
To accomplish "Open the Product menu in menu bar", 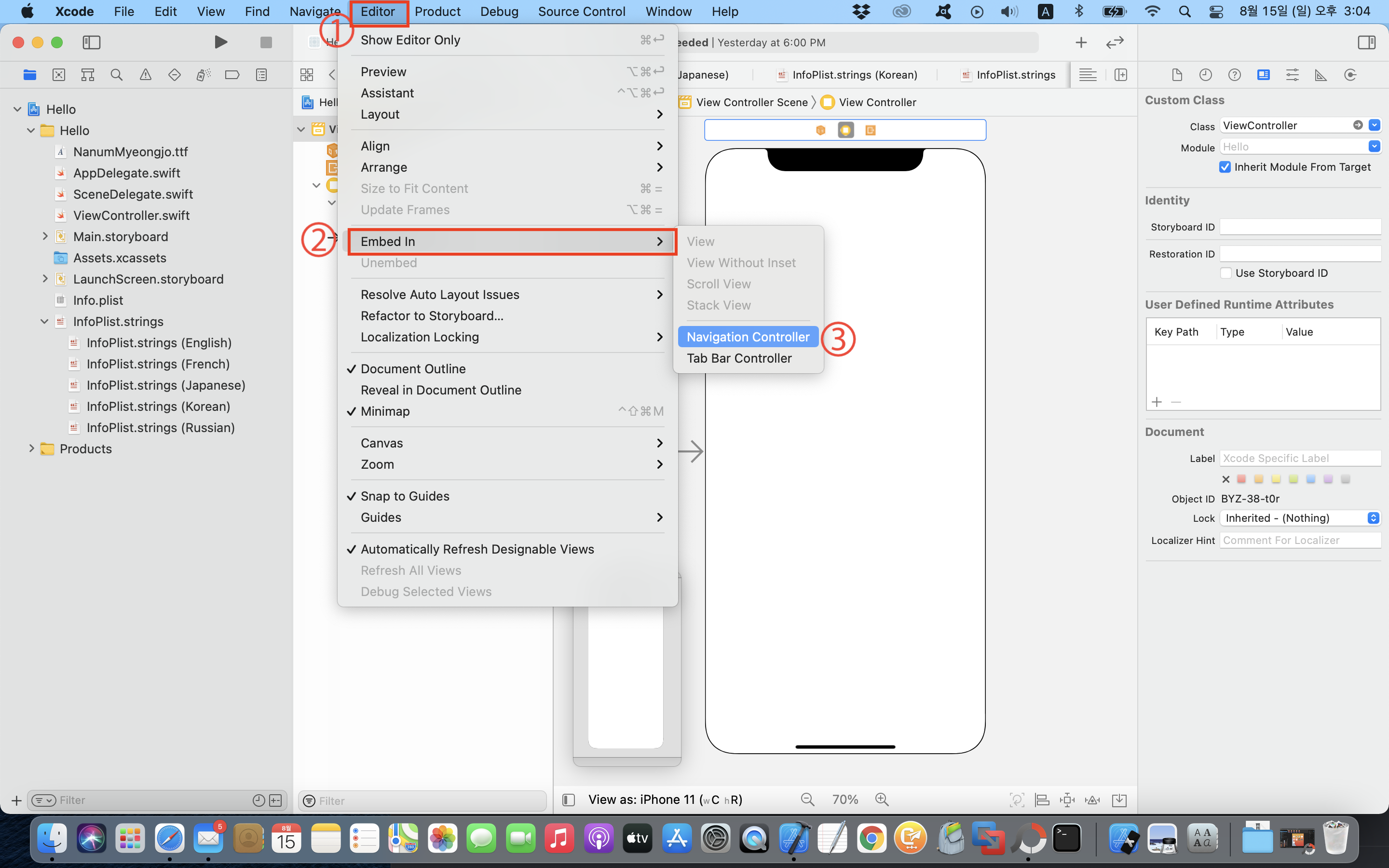I will coord(437,12).
